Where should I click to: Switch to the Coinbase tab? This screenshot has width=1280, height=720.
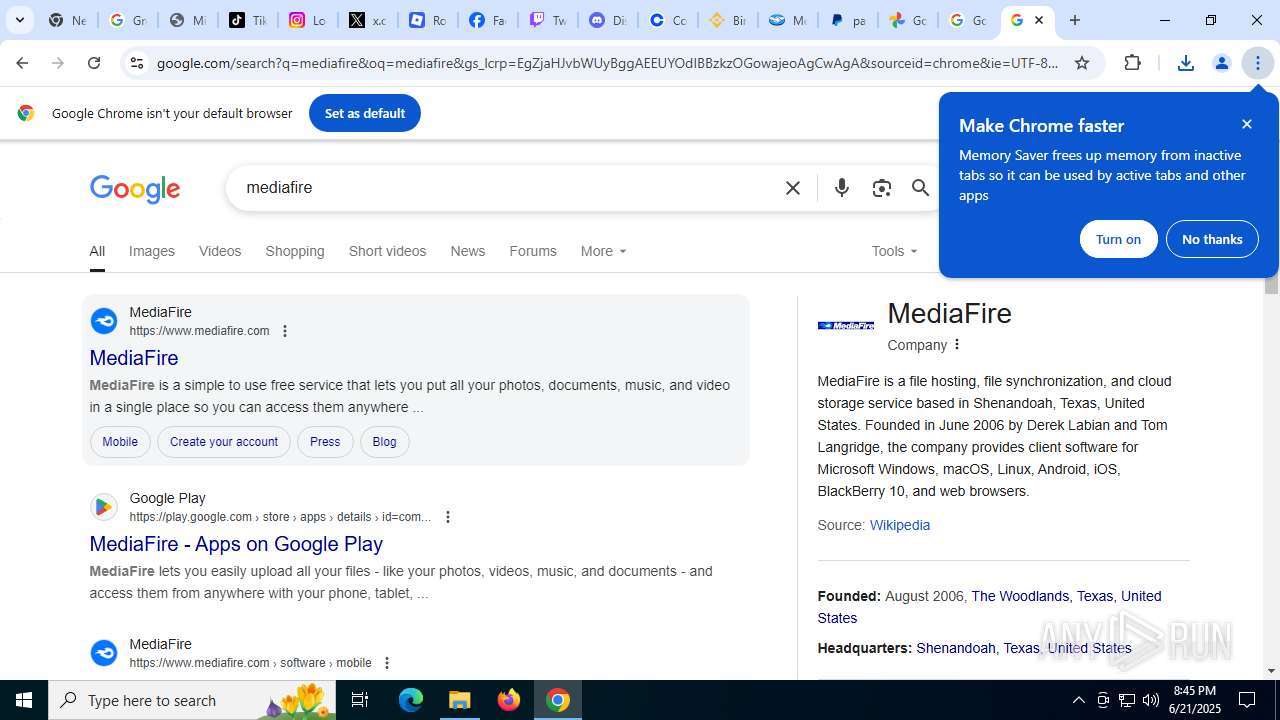pyautogui.click(x=668, y=20)
